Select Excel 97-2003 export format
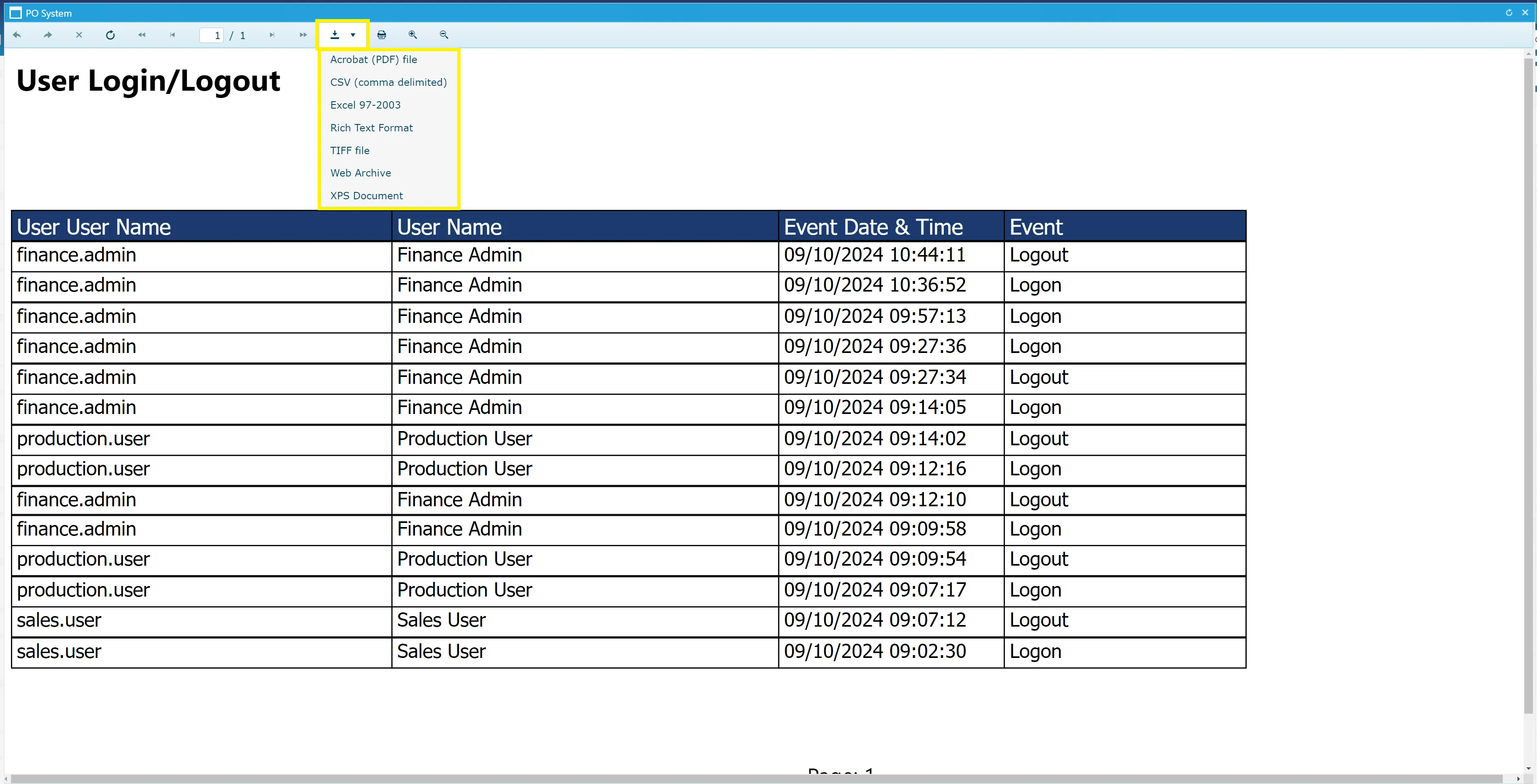The width and height of the screenshot is (1537, 784). (365, 105)
